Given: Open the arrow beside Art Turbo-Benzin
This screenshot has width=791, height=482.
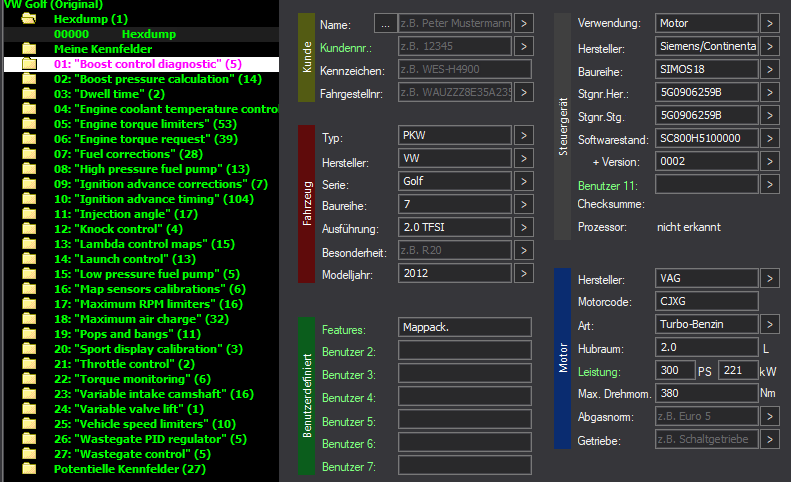Looking at the screenshot, I should pyautogui.click(x=770, y=324).
